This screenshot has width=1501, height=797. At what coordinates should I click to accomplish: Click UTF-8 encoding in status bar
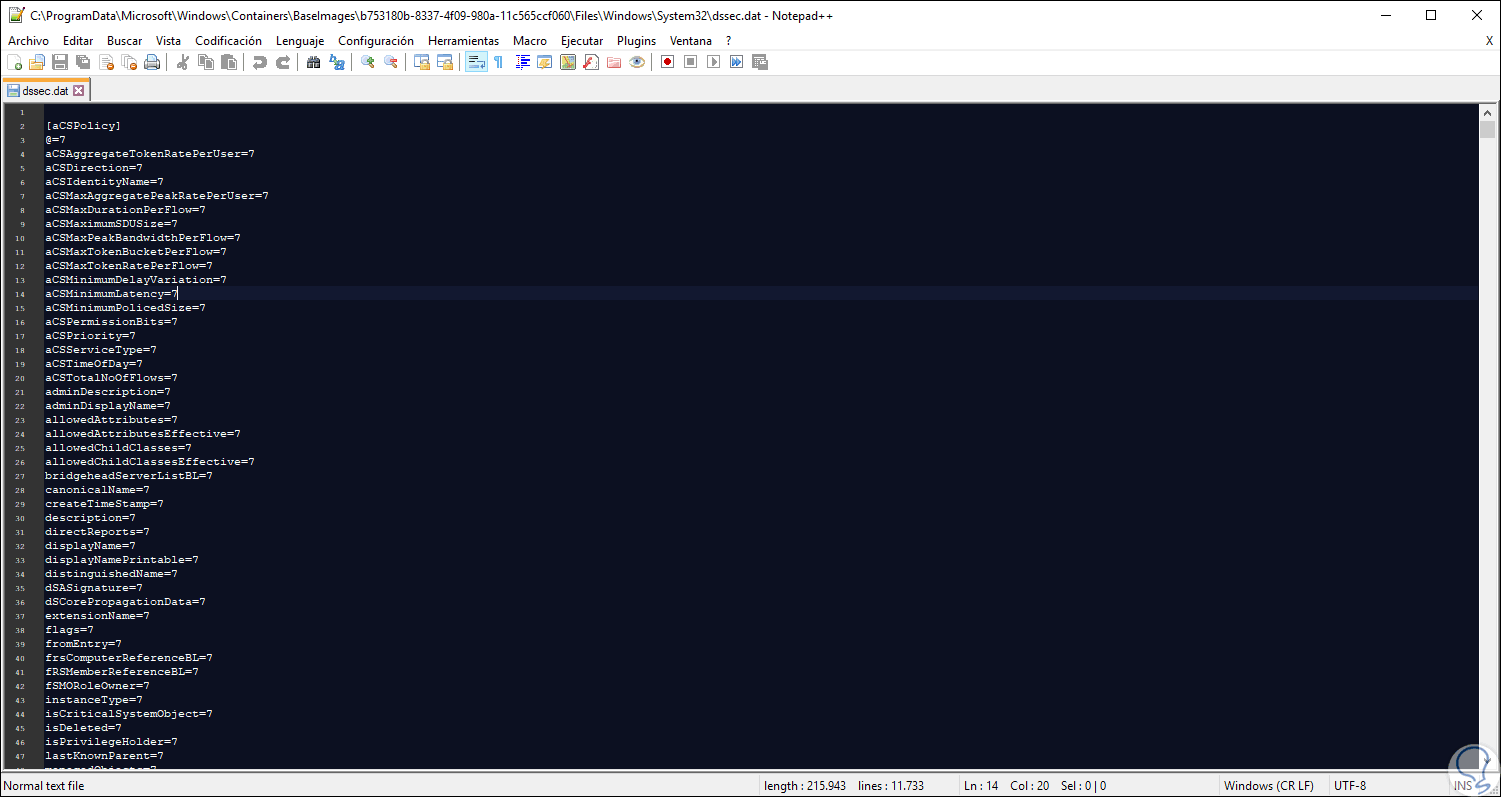point(1349,786)
